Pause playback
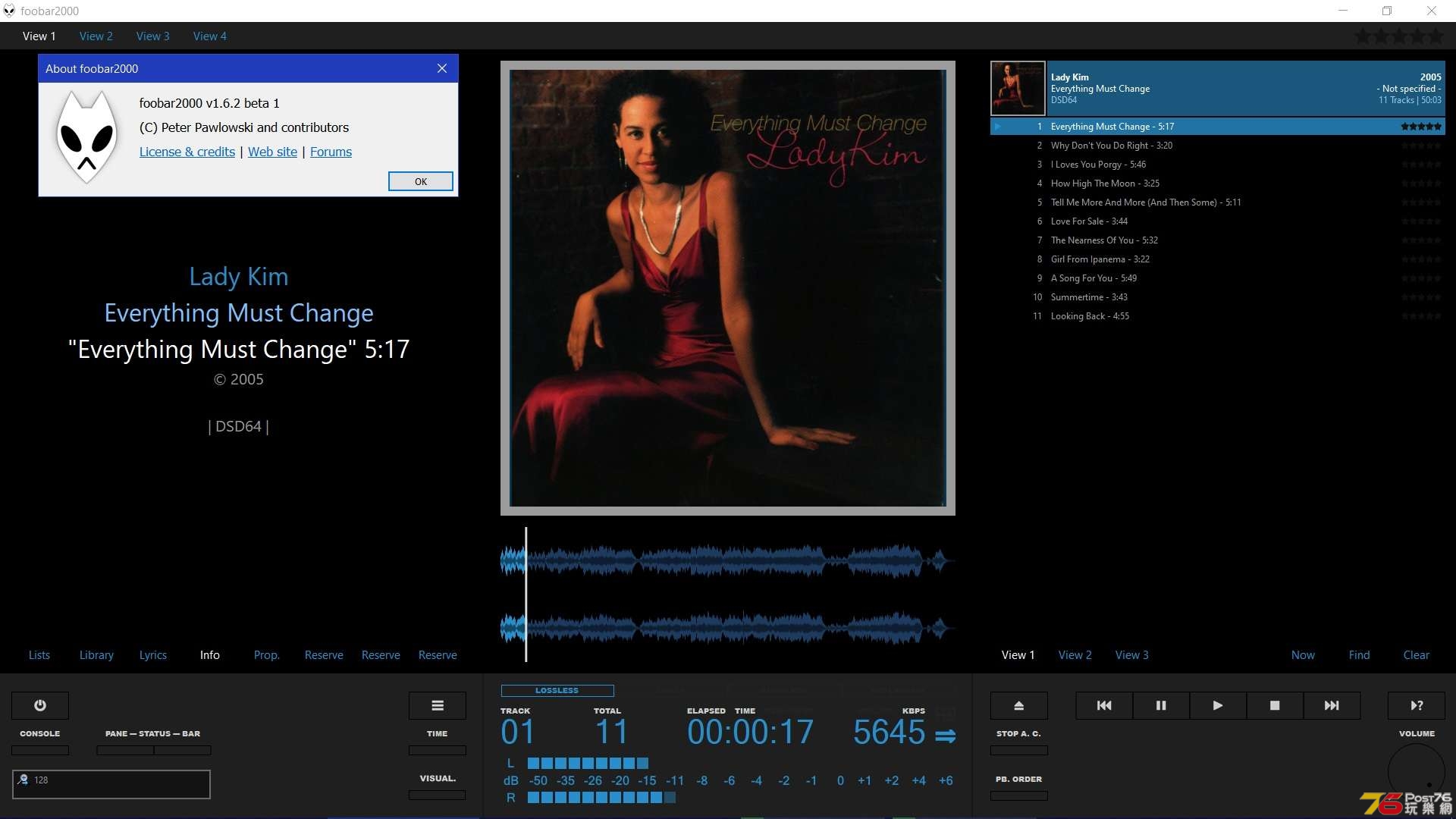1456x819 pixels. coord(1161,705)
